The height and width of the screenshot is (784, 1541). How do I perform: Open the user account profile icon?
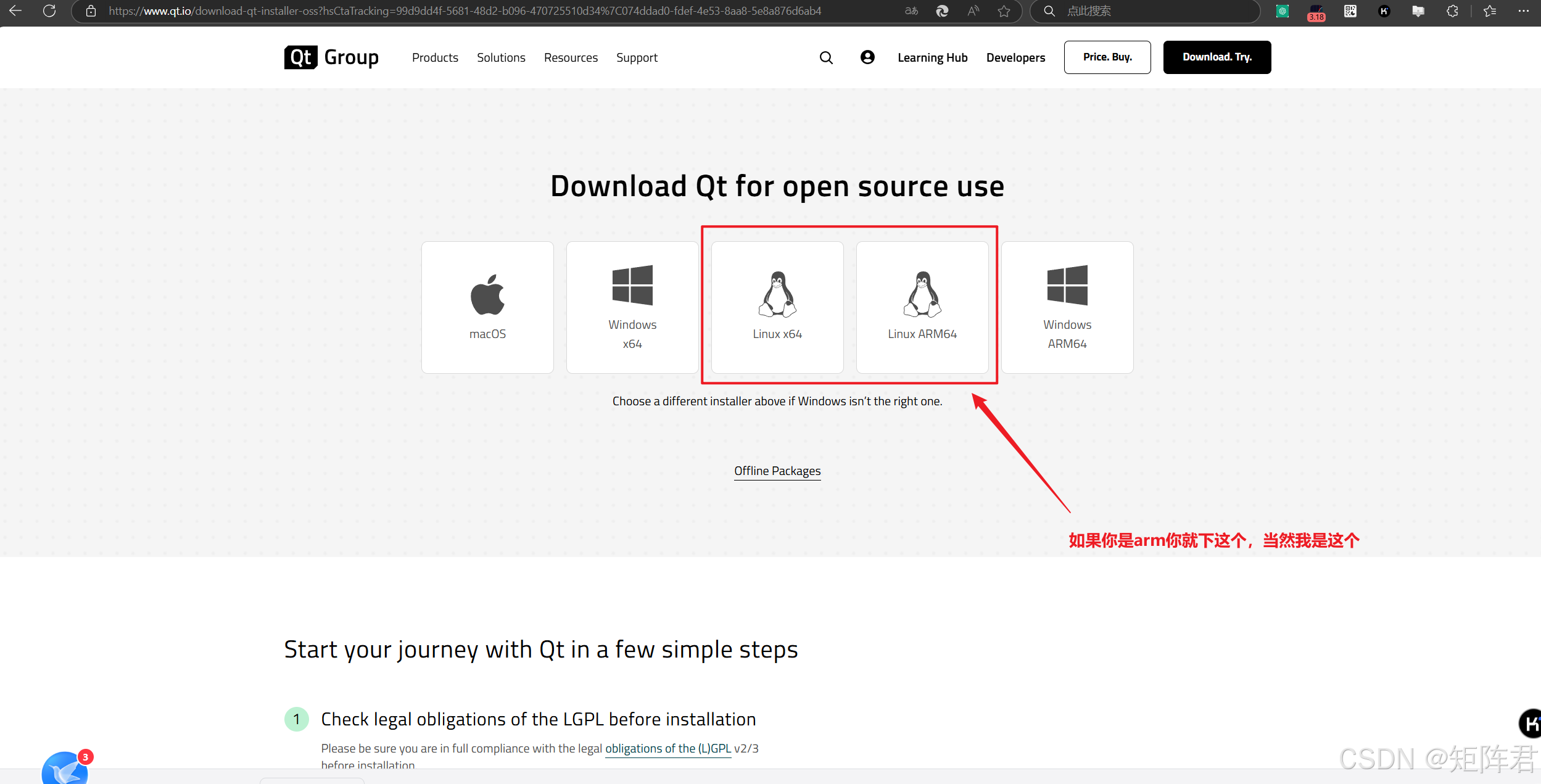click(x=867, y=57)
